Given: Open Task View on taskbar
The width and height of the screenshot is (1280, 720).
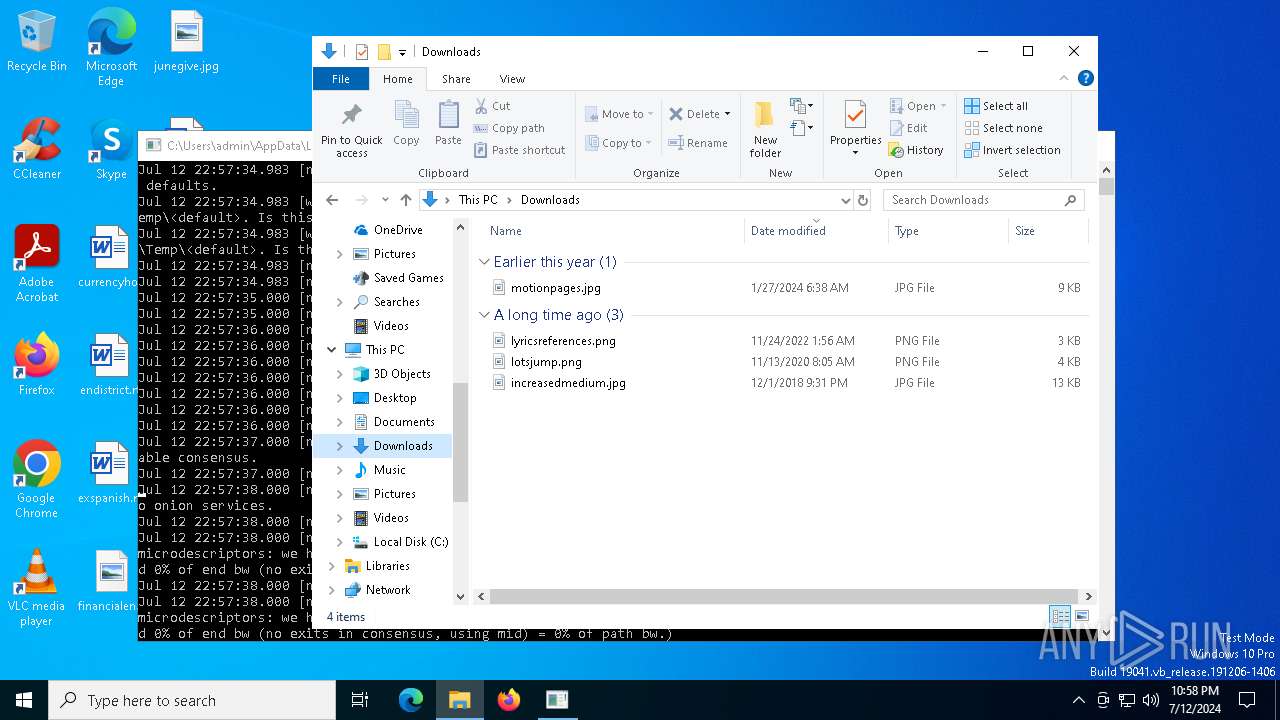Looking at the screenshot, I should tap(360, 700).
